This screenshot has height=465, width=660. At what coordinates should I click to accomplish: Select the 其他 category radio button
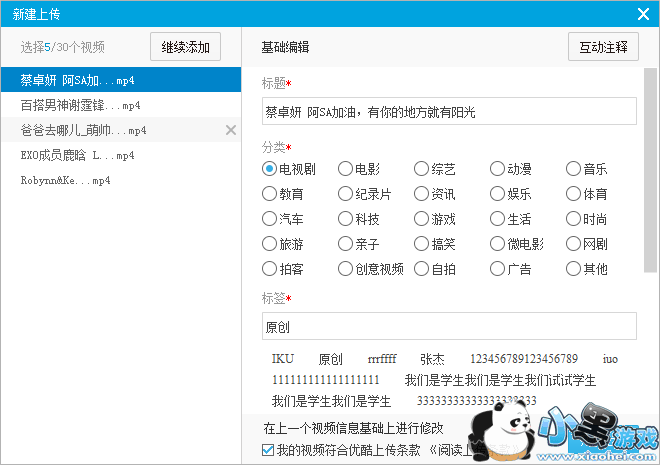(x=573, y=268)
